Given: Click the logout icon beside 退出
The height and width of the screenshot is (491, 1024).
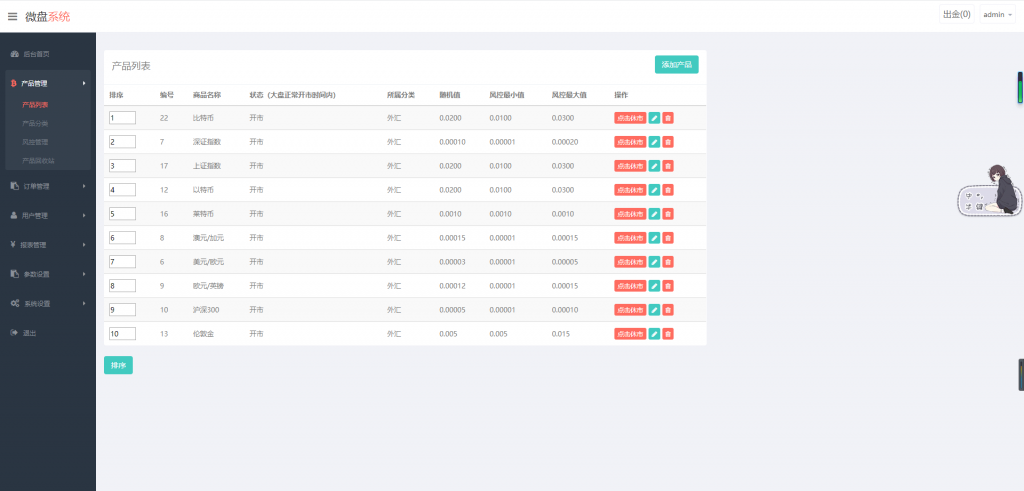Looking at the screenshot, I should 14,333.
